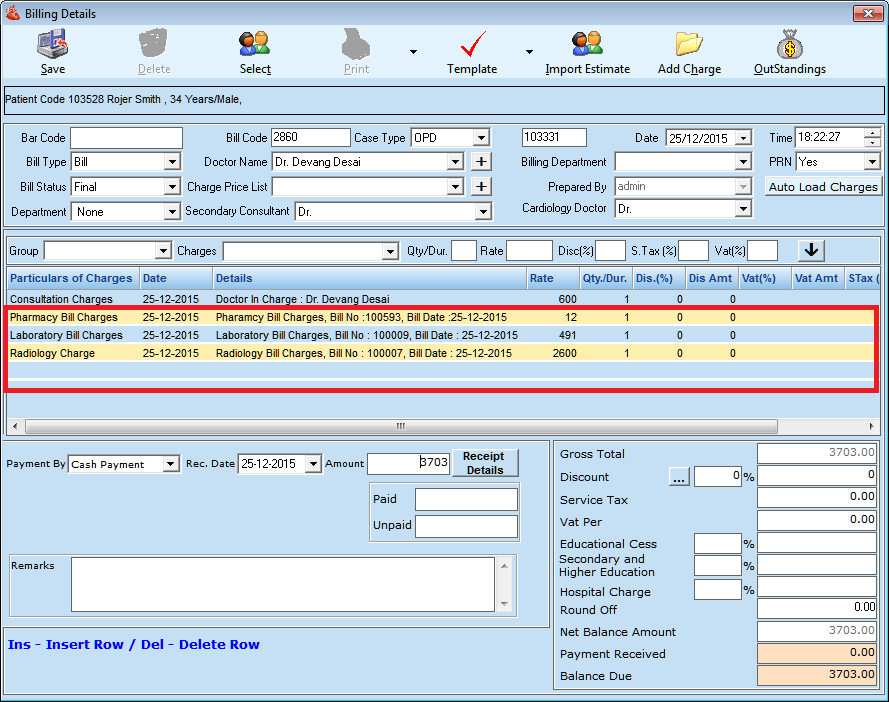Click the Time field spinner up arrow
Image resolution: width=889 pixels, height=702 pixels.
[872, 133]
